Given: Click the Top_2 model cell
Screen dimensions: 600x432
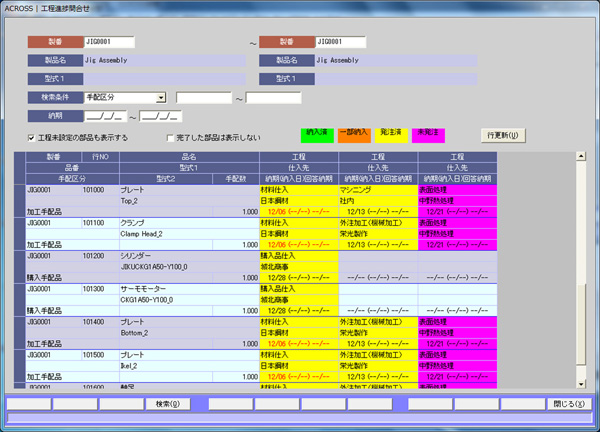Looking at the screenshot, I should click(189, 201).
